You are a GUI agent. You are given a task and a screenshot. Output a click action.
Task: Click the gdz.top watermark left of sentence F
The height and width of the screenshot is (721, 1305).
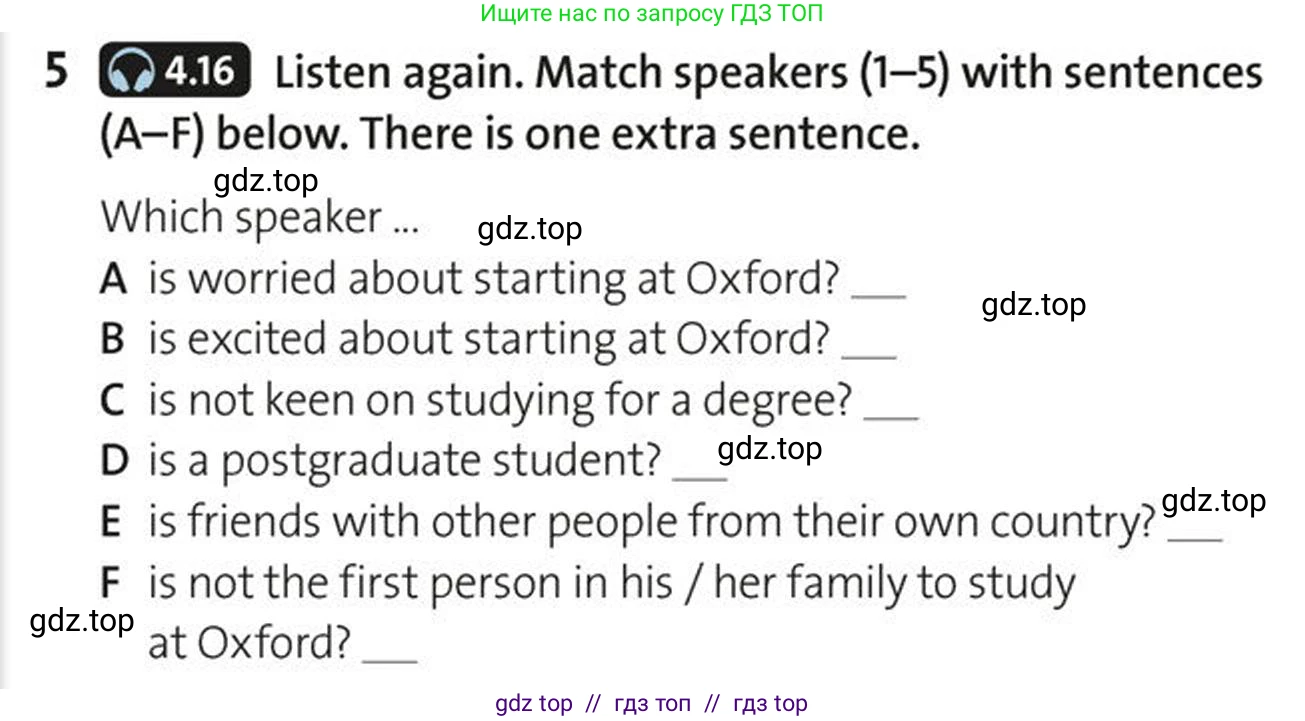click(82, 621)
